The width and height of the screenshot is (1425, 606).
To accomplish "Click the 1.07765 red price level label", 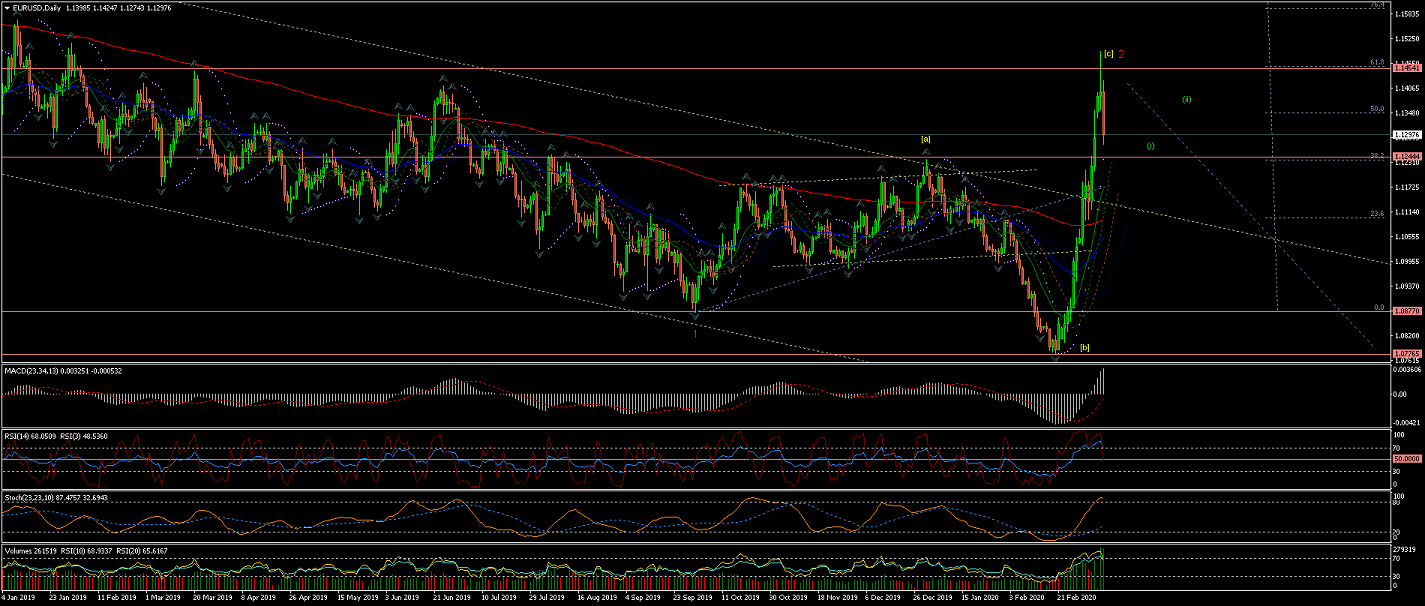I will click(x=1406, y=354).
